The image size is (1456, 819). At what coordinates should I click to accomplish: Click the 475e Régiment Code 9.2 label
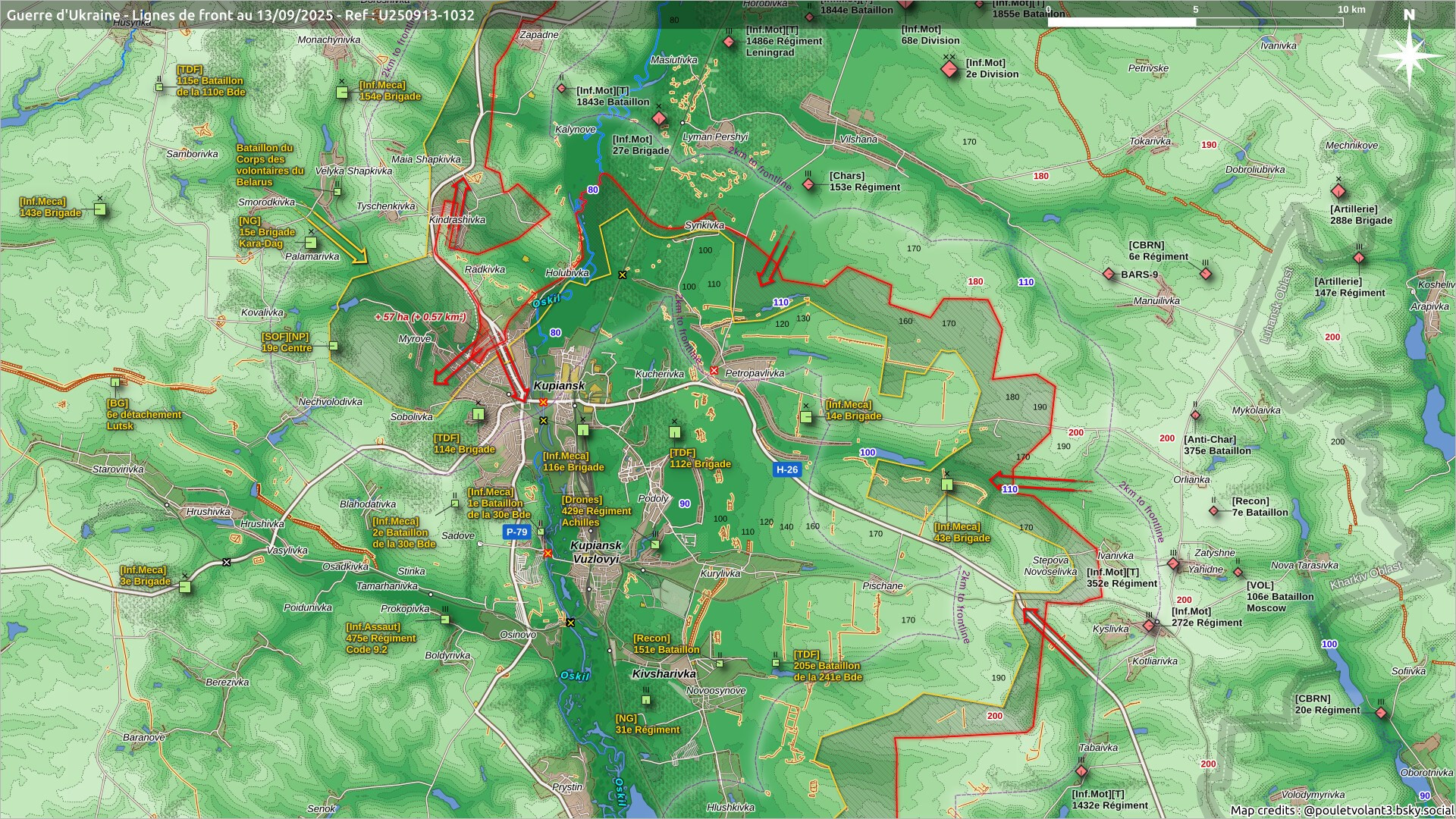[x=381, y=639]
